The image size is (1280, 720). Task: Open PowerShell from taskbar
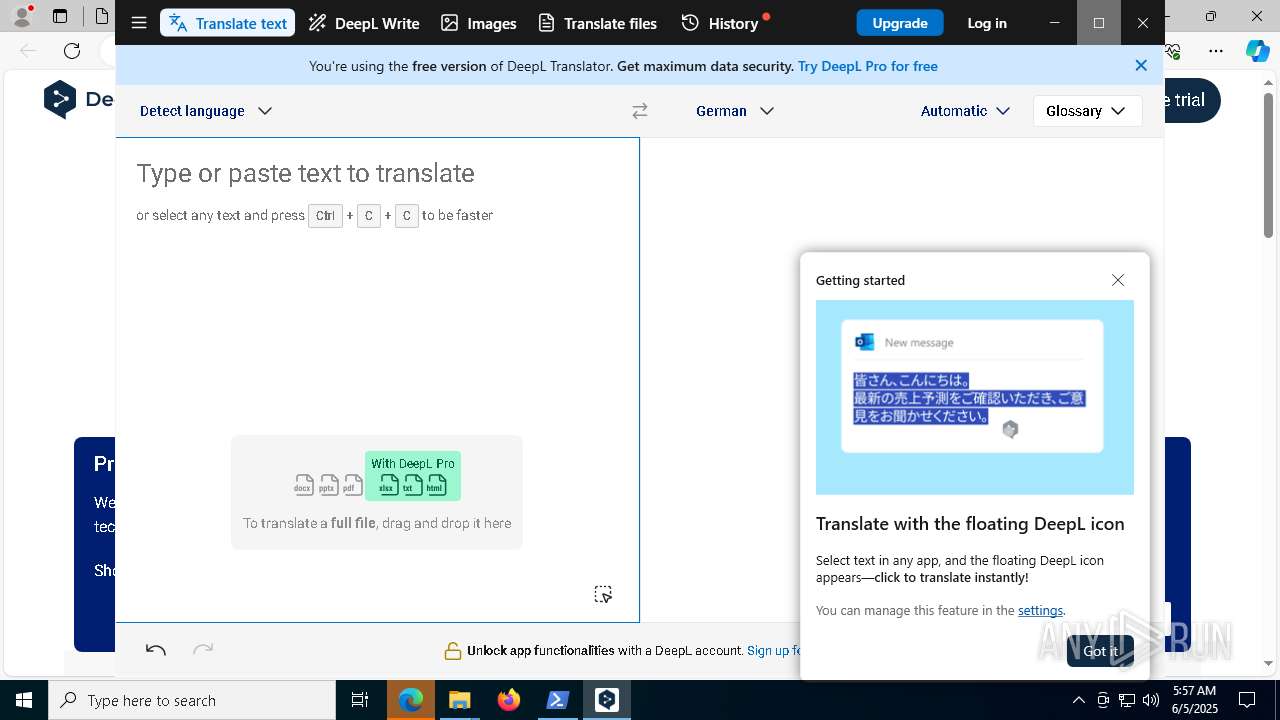[x=558, y=700]
